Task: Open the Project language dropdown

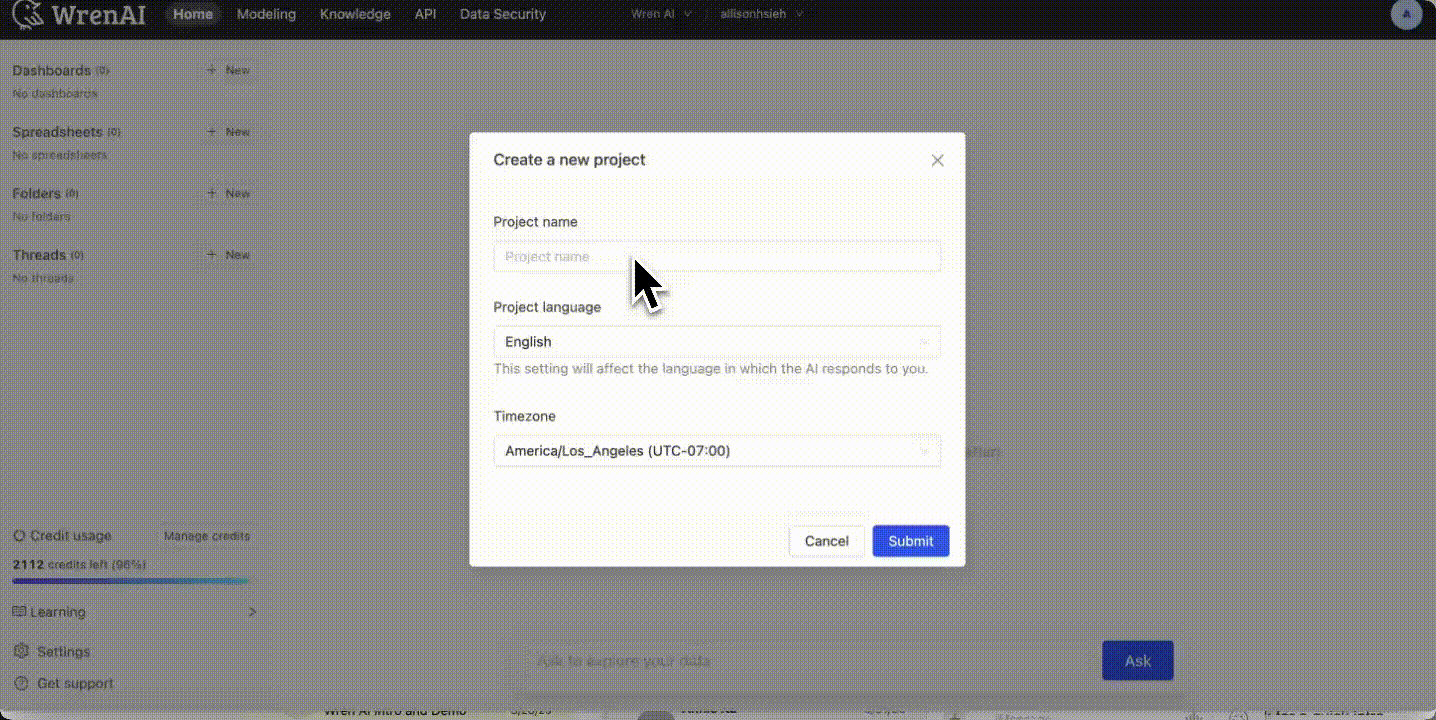Action: coord(716,342)
